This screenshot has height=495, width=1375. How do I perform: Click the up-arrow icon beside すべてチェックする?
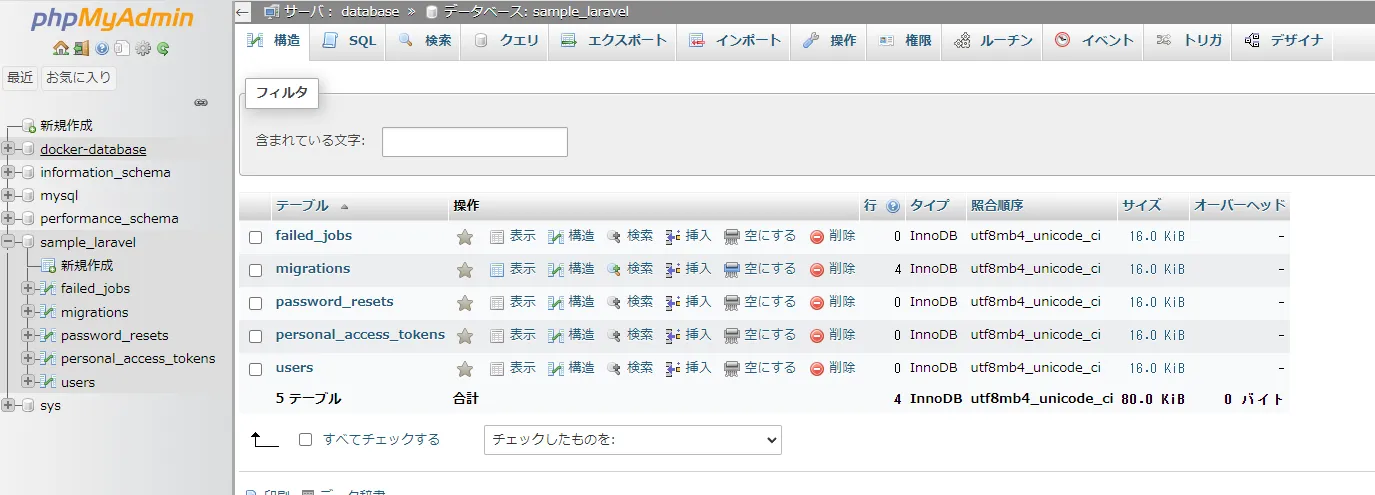click(x=265, y=439)
